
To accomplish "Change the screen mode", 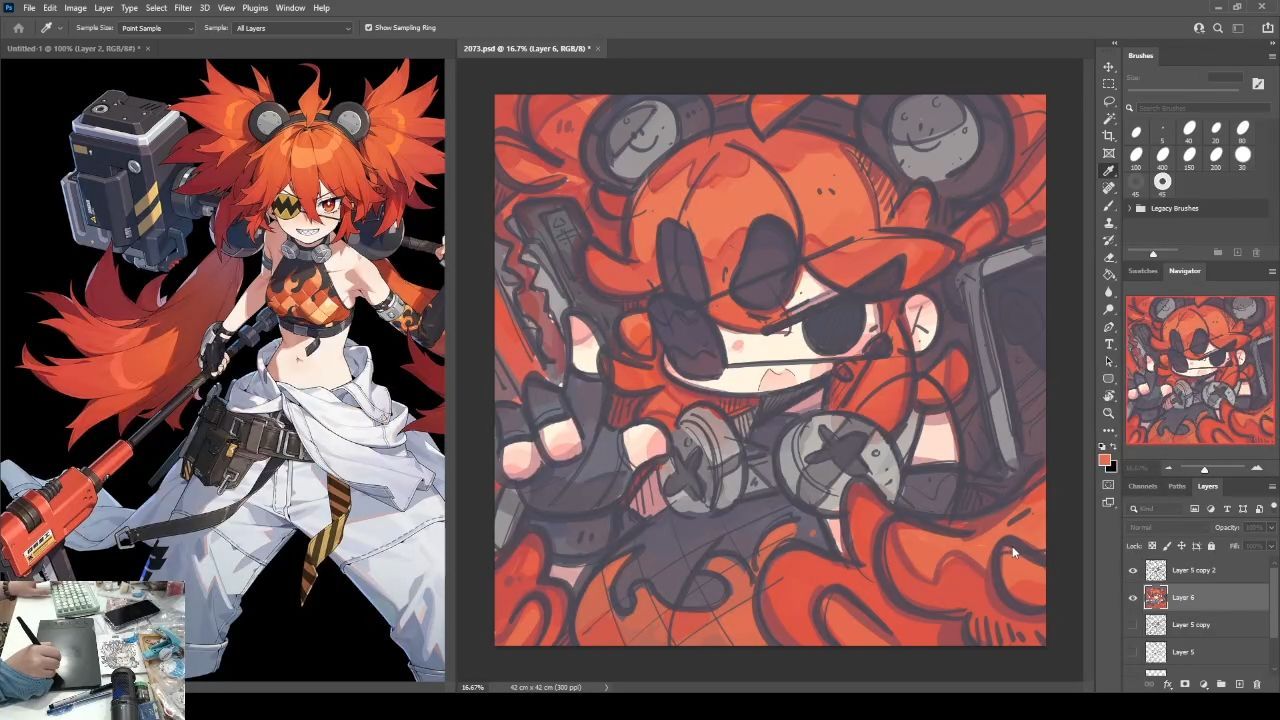I will click(1108, 503).
